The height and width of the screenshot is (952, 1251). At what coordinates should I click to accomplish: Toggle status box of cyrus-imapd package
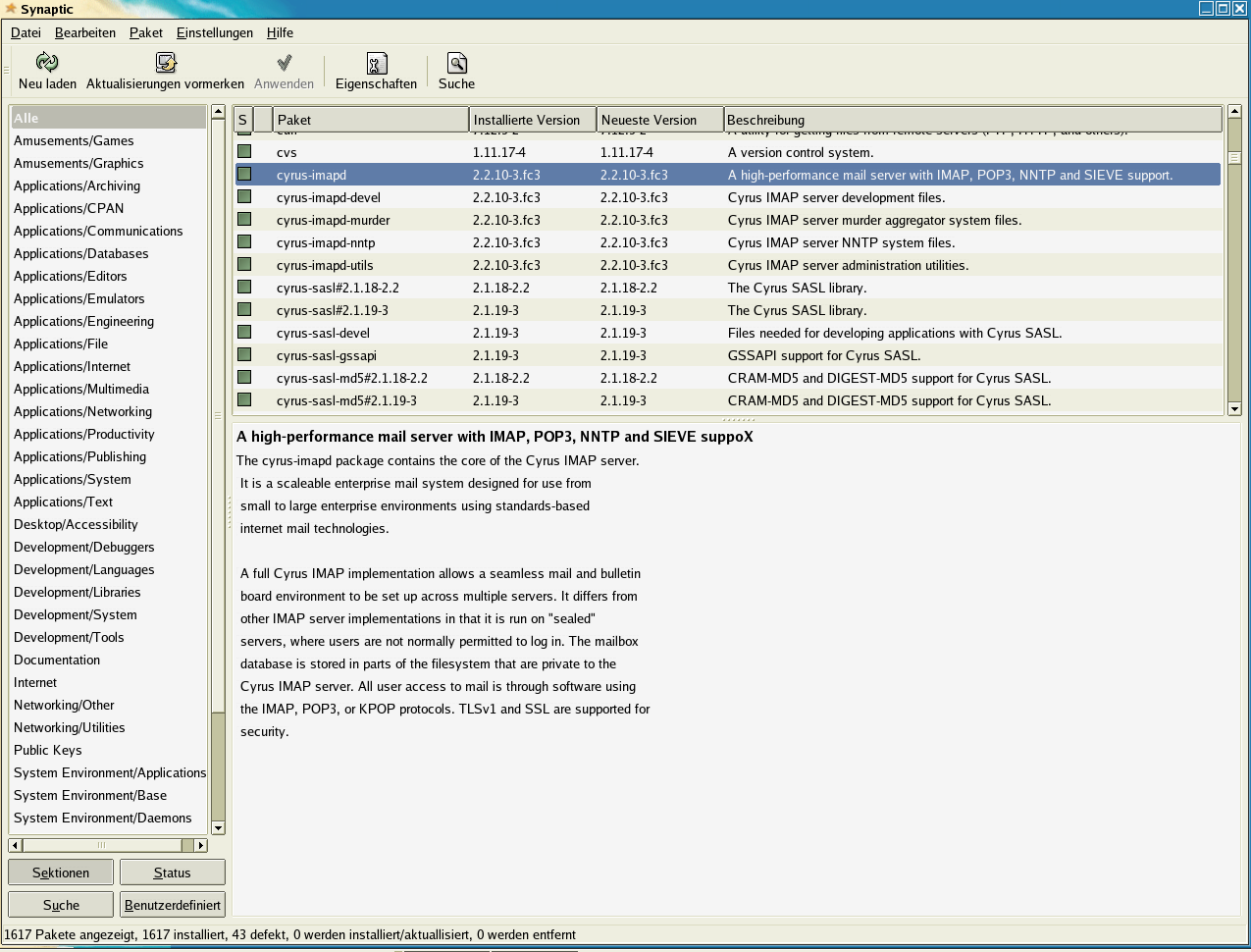coord(244,174)
